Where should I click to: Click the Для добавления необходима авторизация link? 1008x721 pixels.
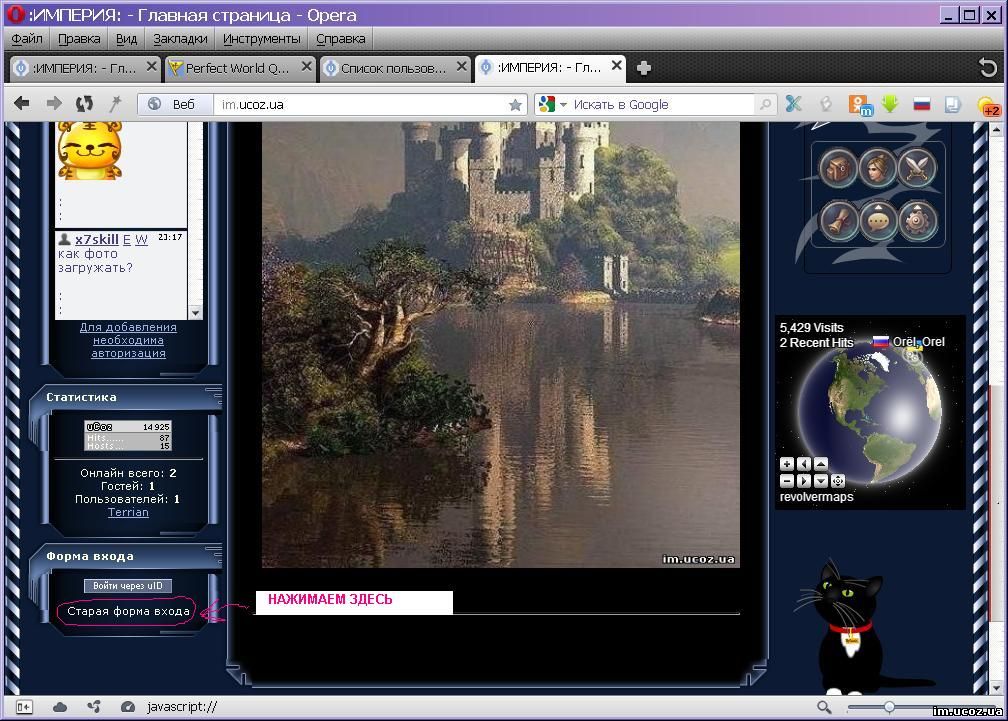pyautogui.click(x=129, y=340)
